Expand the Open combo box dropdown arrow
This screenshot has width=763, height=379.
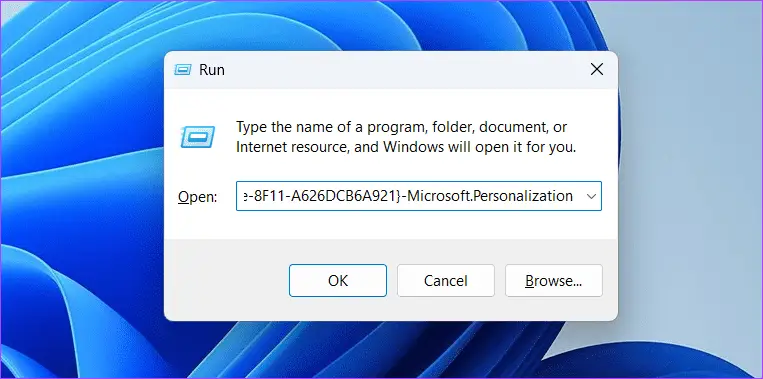point(591,196)
